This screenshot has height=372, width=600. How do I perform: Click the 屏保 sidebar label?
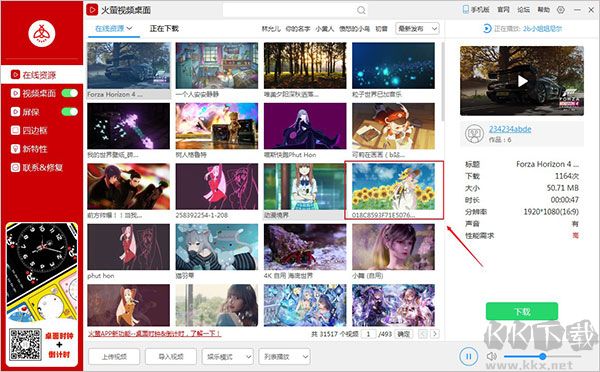point(31,112)
